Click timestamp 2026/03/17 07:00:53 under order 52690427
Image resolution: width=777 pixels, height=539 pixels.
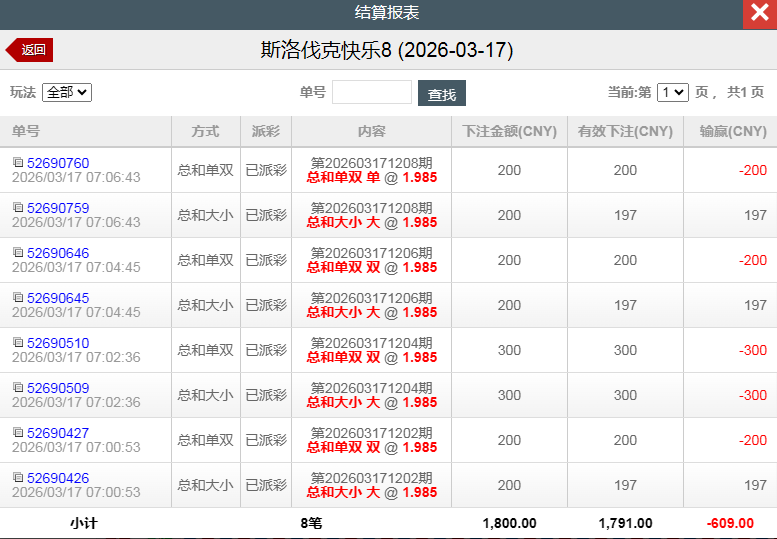(x=76, y=448)
